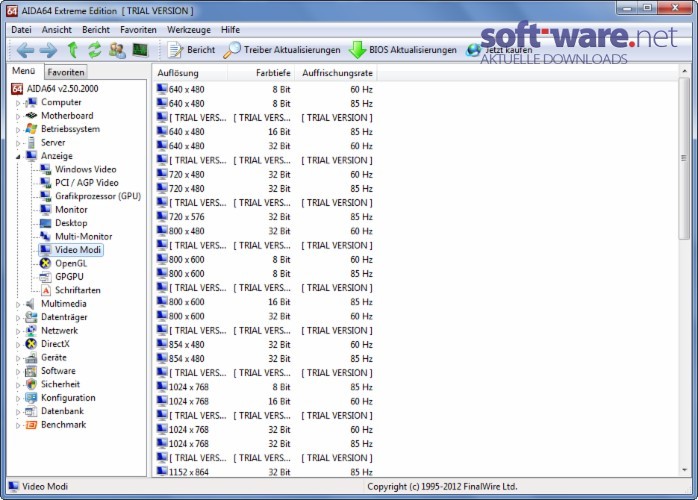
Task: Click the Benchmark category icon
Action: [31, 425]
